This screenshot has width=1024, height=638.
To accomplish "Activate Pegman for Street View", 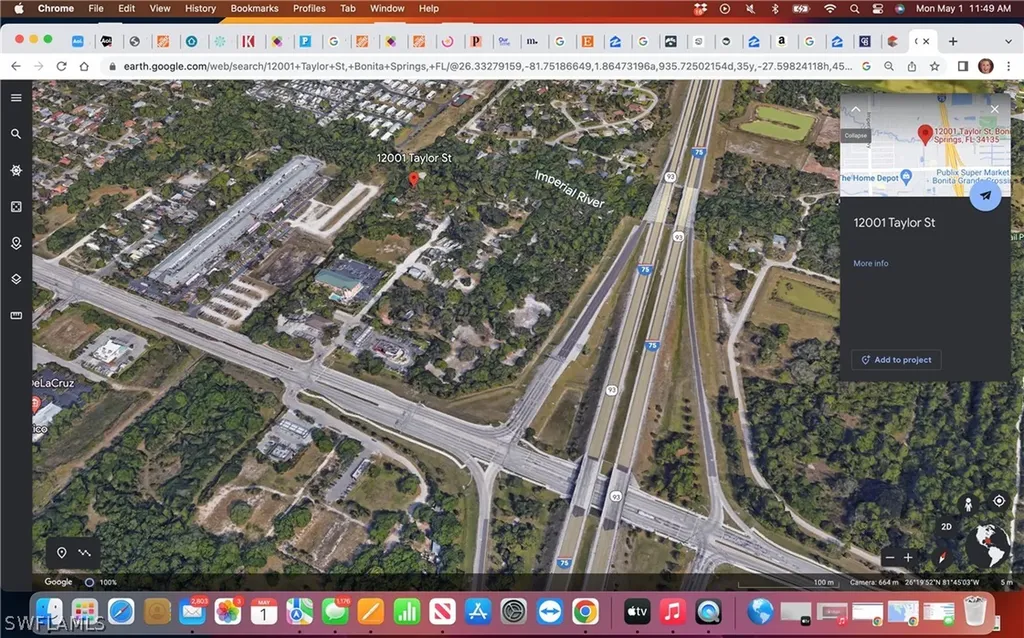I will click(968, 505).
